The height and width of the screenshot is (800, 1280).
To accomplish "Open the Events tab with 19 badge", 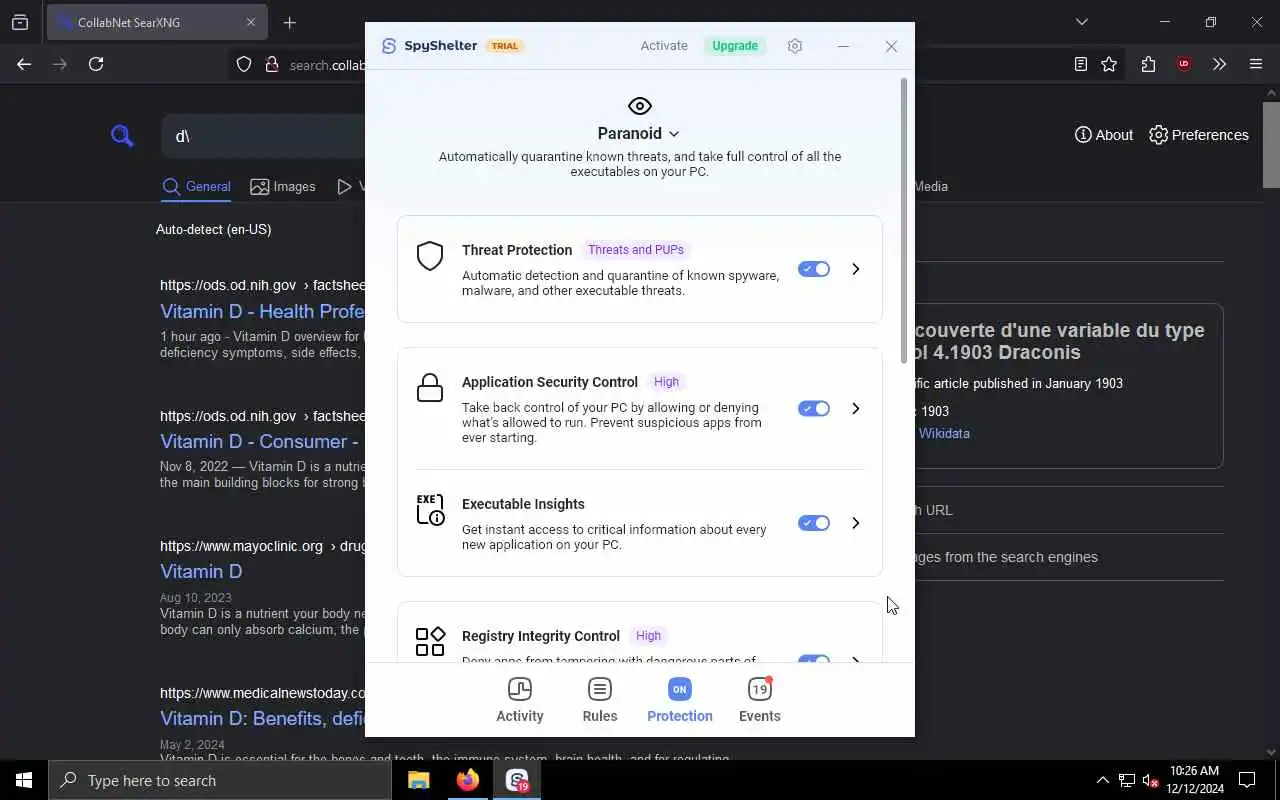I will [x=760, y=700].
